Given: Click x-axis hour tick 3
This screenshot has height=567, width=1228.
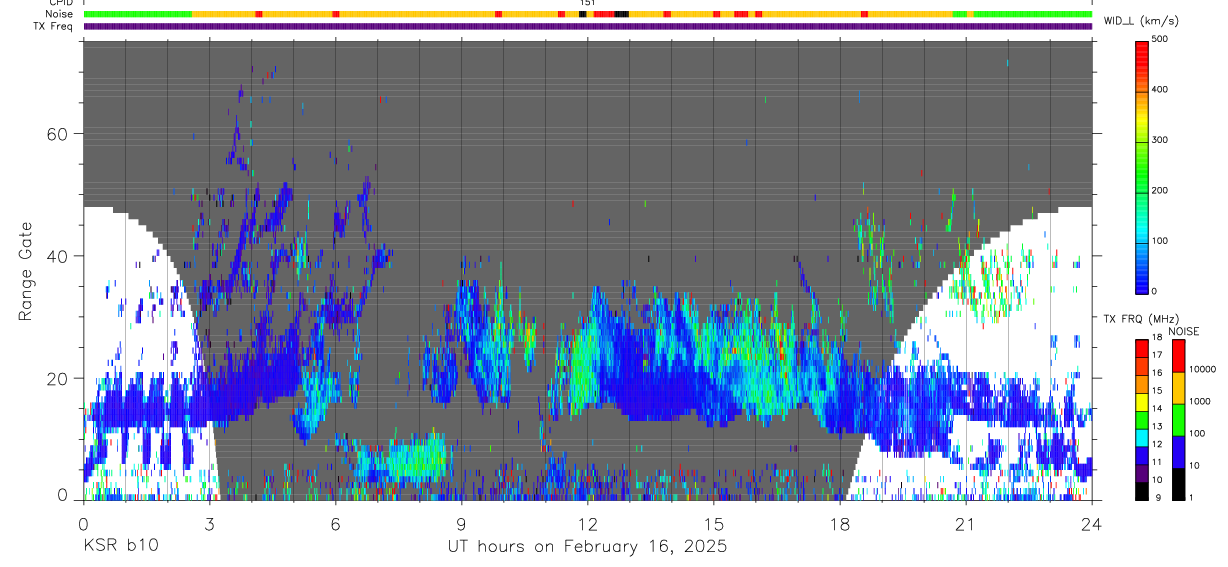Looking at the screenshot, I should click(x=209, y=522).
